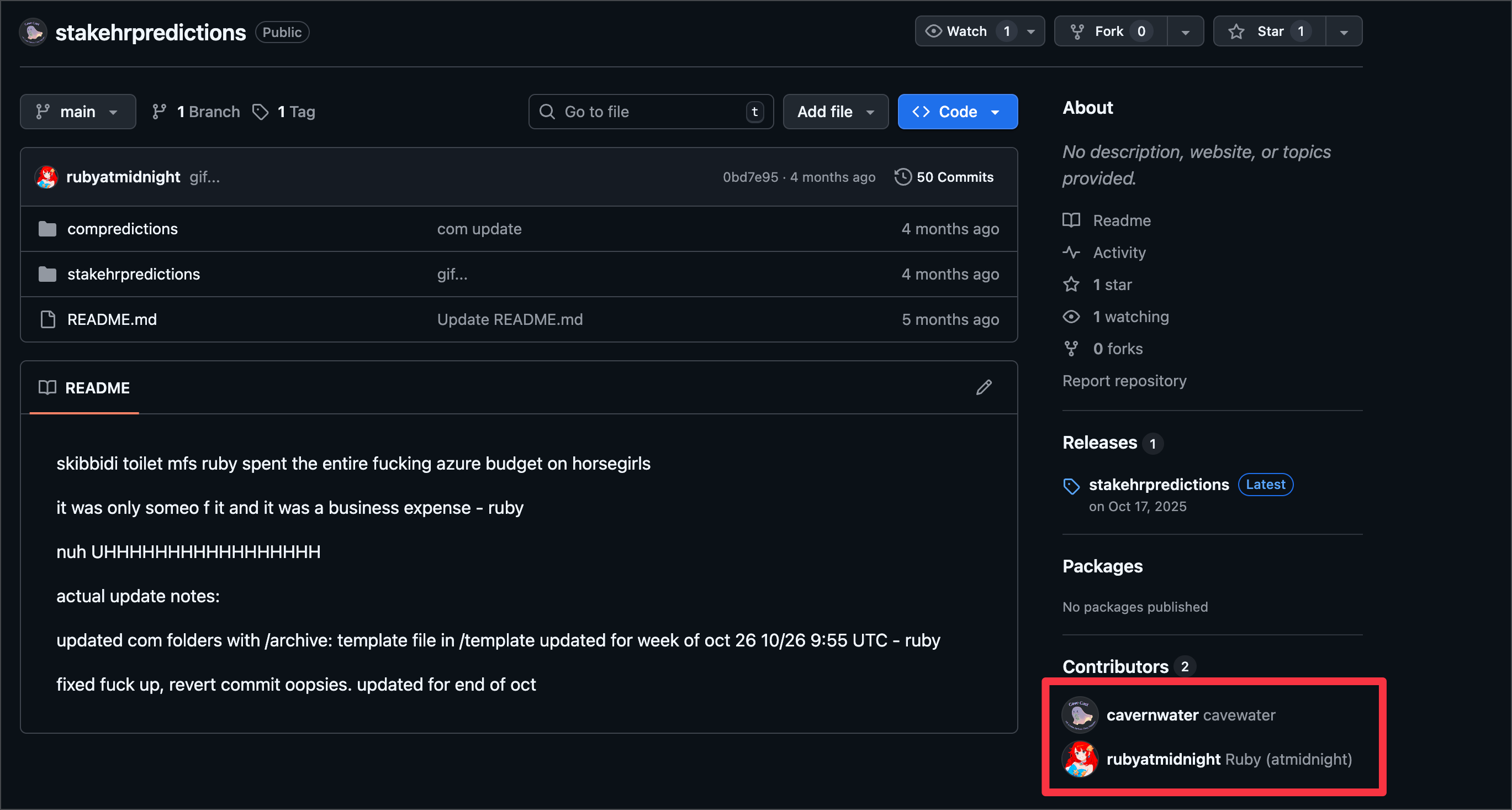Toggle Watch for repository notifications
The height and width of the screenshot is (810, 1512).
966,31
